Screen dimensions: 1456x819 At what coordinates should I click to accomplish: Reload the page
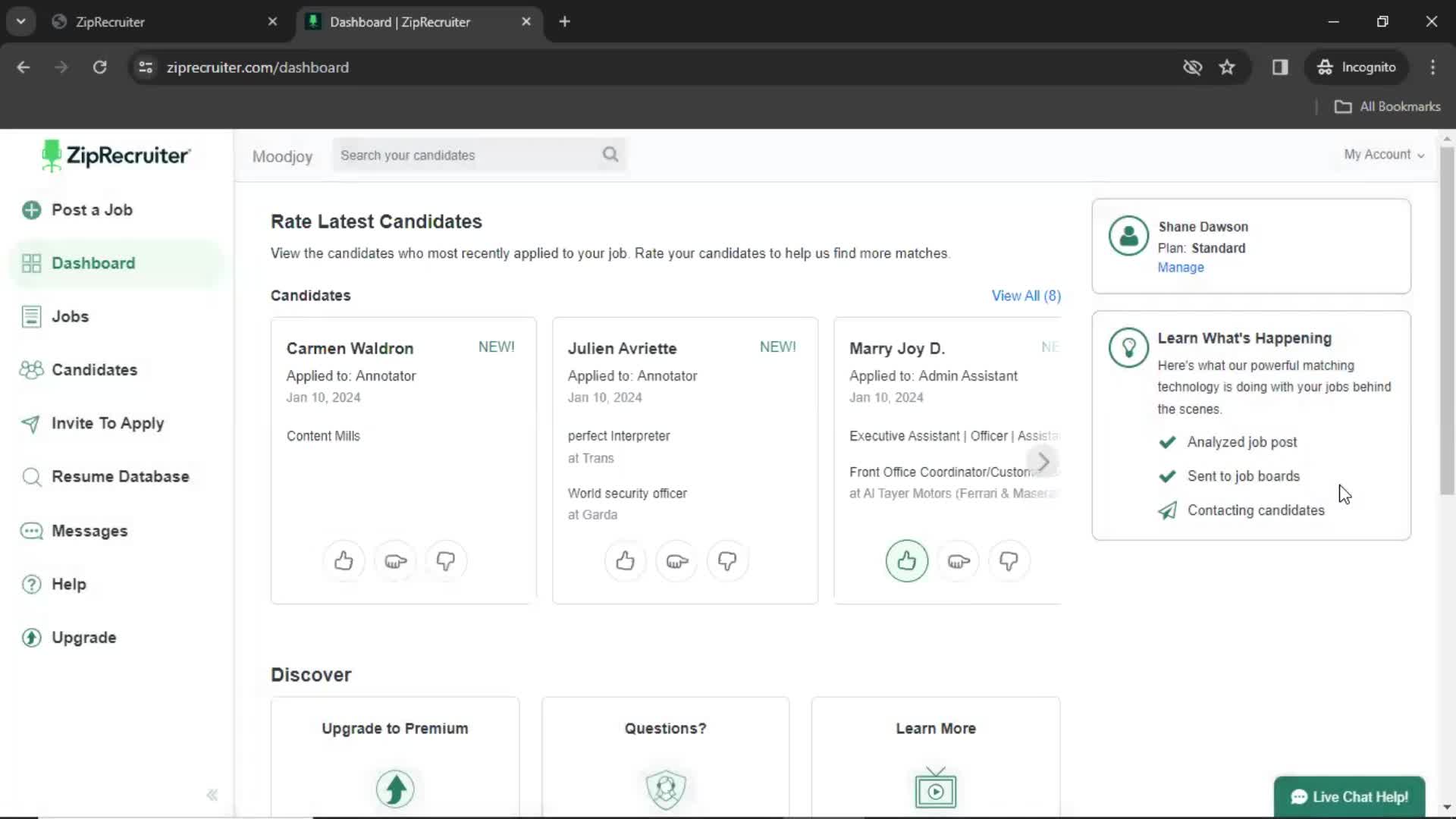[99, 67]
